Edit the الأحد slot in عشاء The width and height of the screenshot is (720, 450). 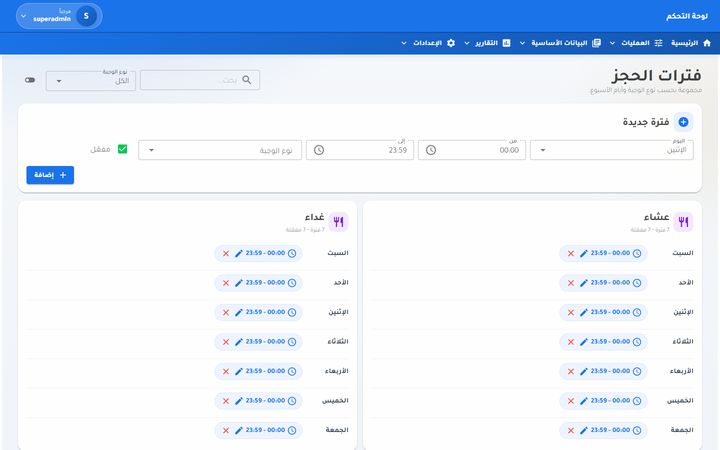[x=584, y=283]
